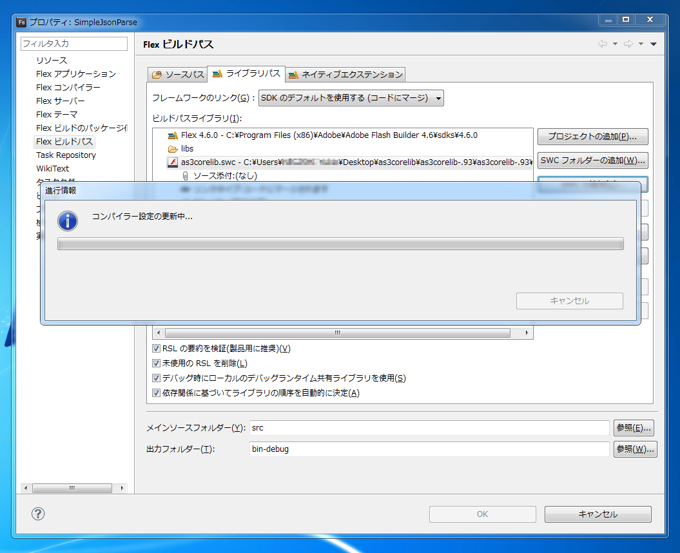Open the view menu triangle at top right
Viewport: 680px width, 553px height.
click(x=653, y=44)
